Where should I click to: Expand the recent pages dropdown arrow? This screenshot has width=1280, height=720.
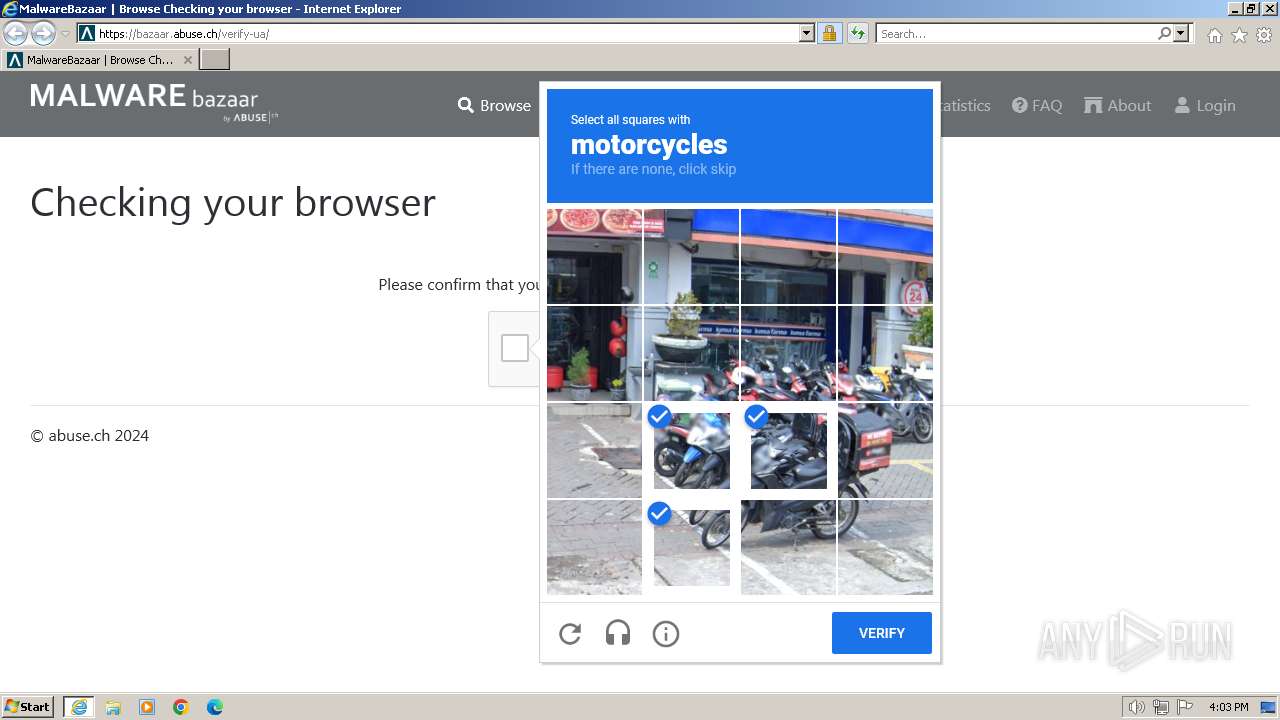[x=65, y=34]
